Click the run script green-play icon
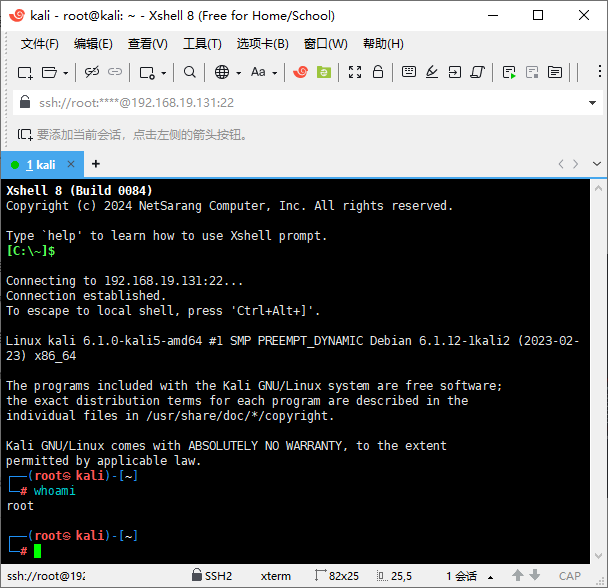 pyautogui.click(x=509, y=73)
